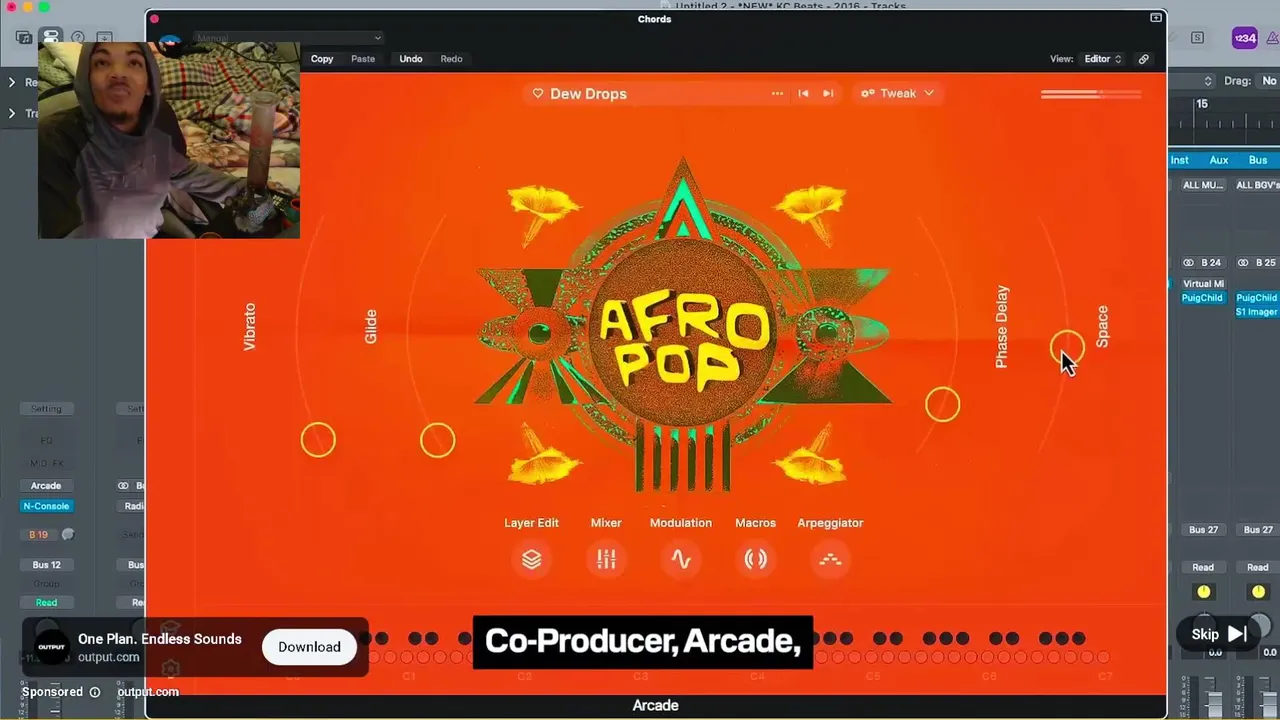Adjust the Space macro slider handle
Image resolution: width=1280 pixels, height=720 pixels.
coord(1067,348)
